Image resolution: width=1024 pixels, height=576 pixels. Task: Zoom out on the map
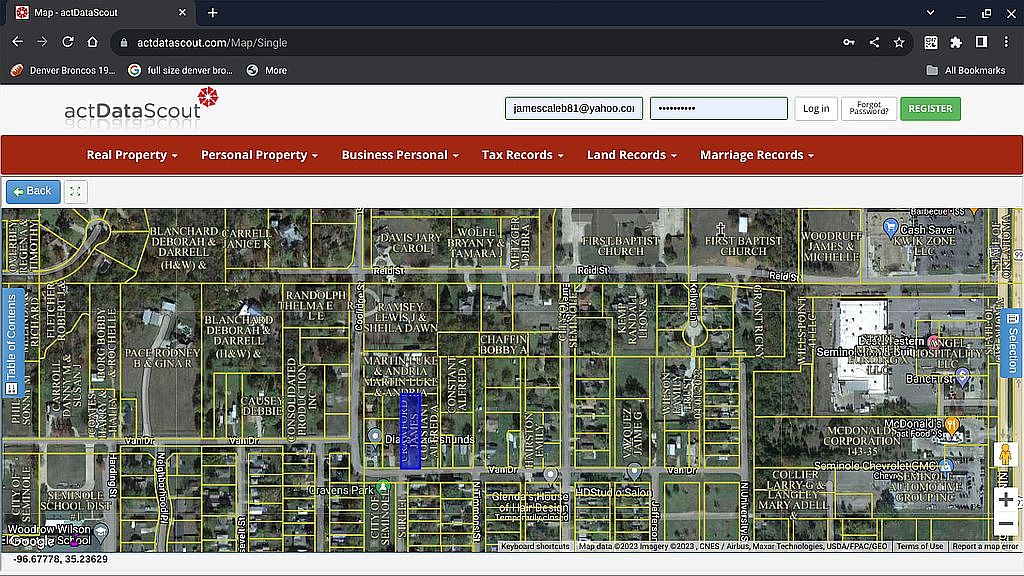coord(1005,524)
